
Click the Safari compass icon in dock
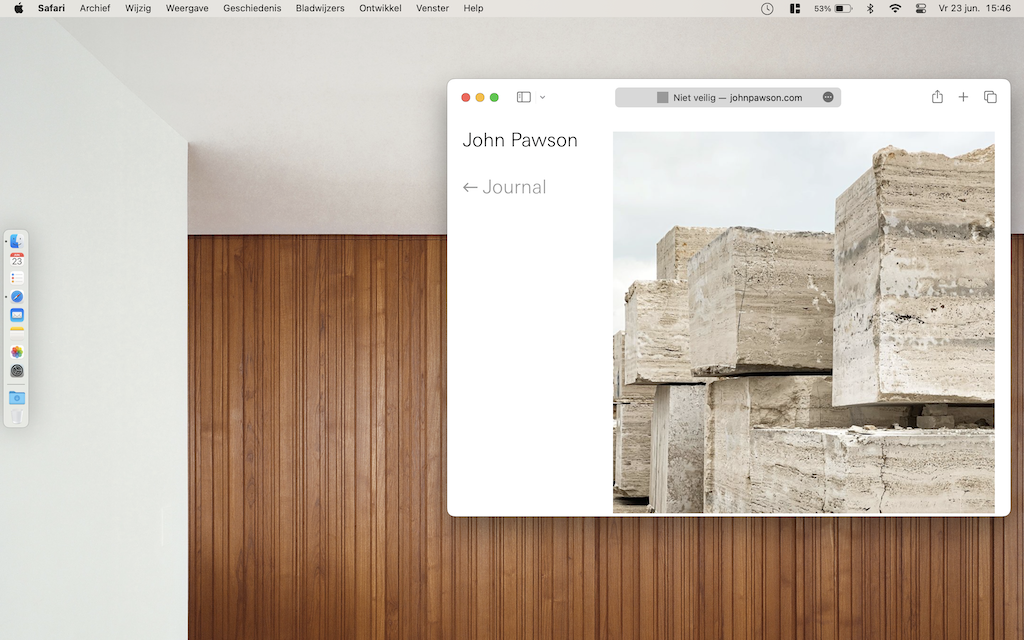pos(17,296)
